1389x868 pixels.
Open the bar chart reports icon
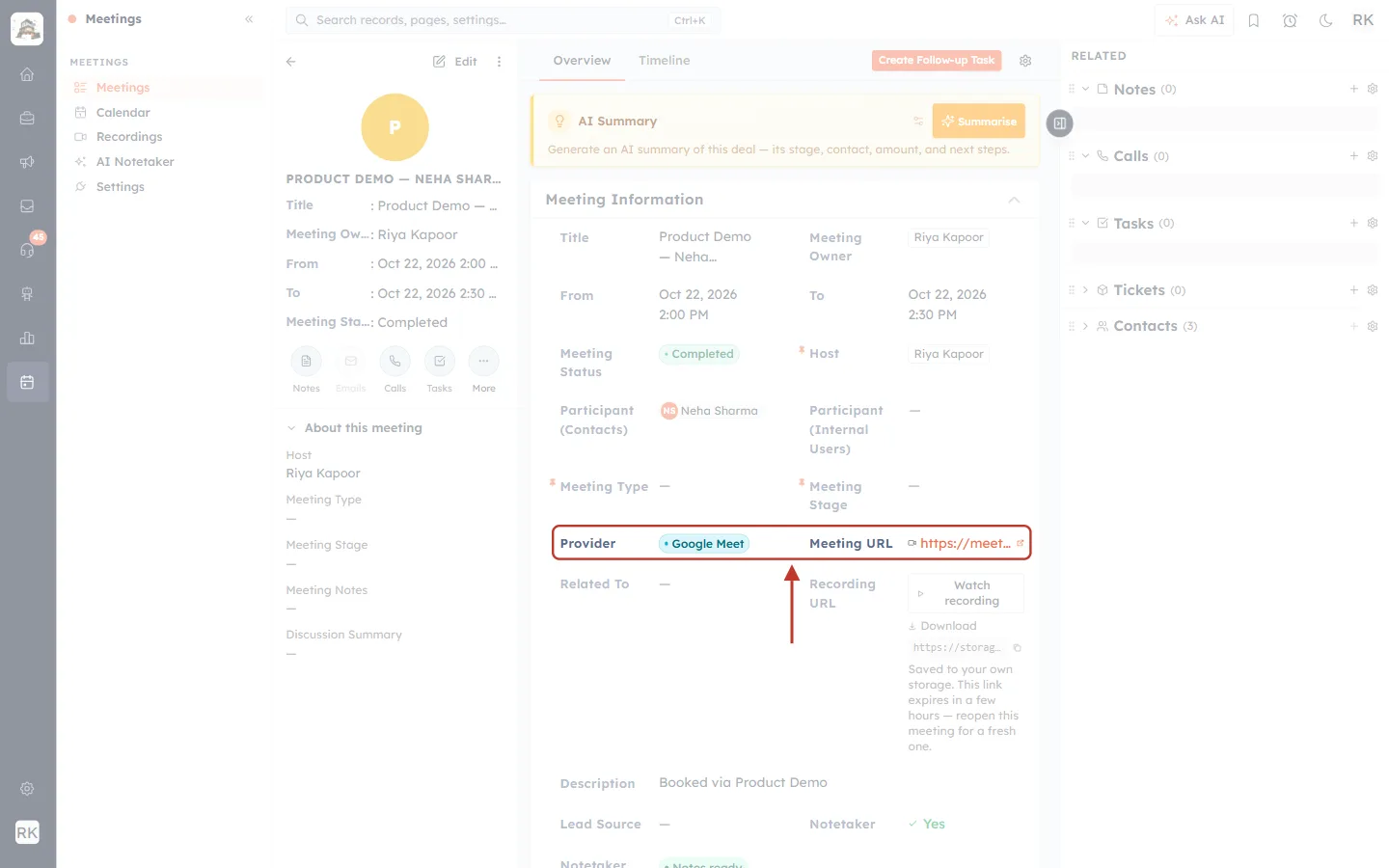27,338
